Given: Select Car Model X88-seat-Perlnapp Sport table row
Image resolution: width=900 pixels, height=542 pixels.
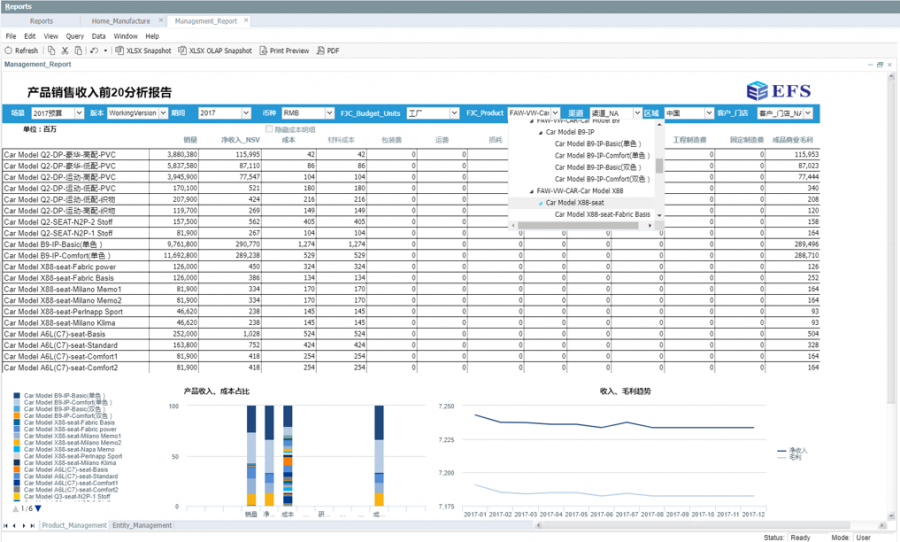Looking at the screenshot, I should [x=411, y=311].
